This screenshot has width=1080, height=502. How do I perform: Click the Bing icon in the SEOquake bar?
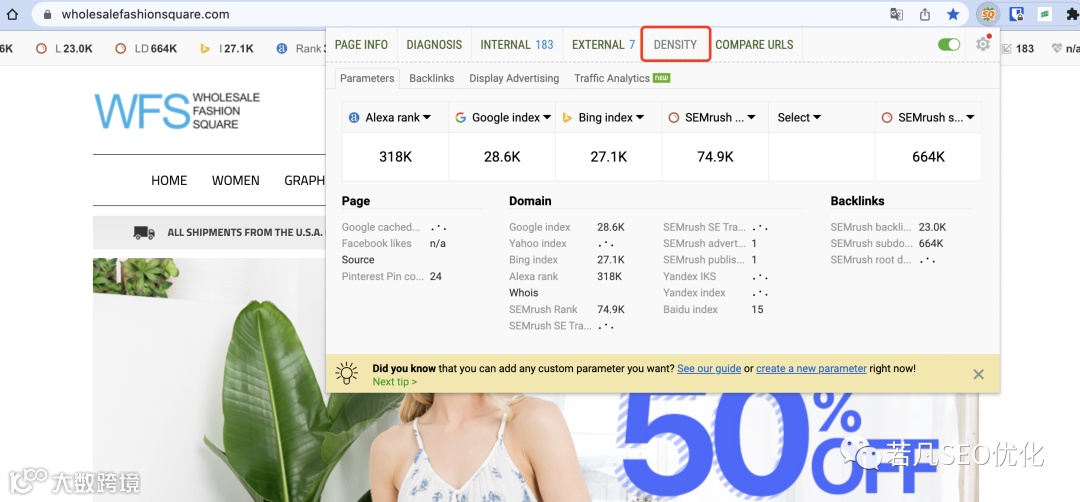(205, 49)
